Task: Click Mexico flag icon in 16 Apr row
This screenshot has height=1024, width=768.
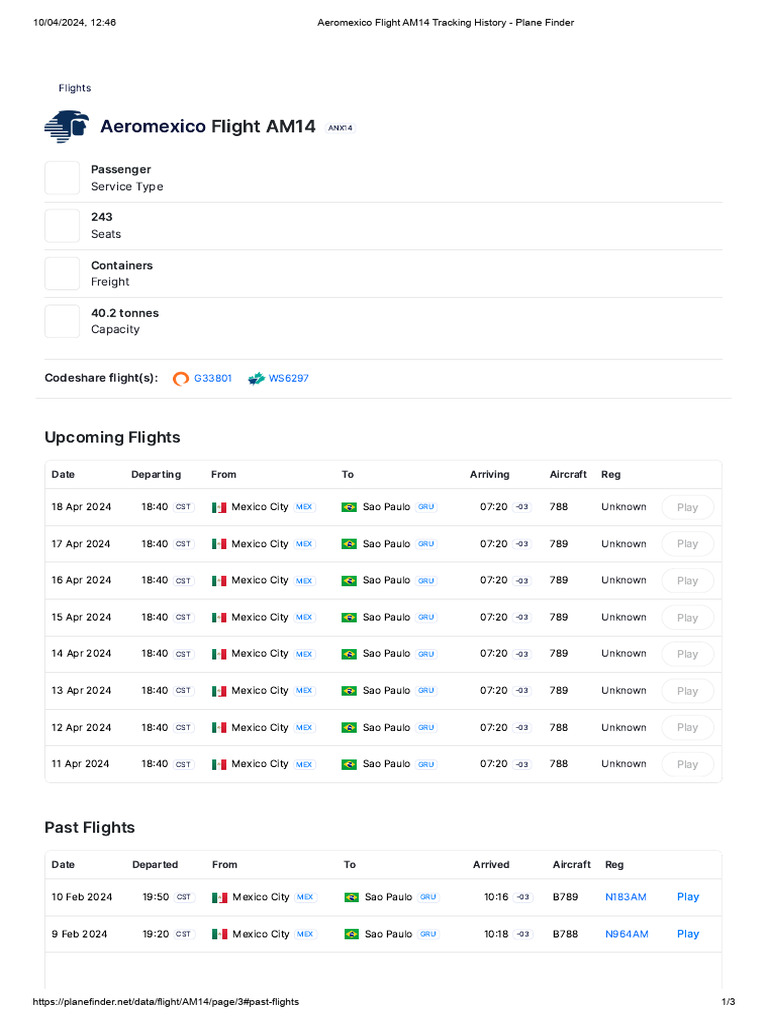Action: pyautogui.click(x=219, y=581)
